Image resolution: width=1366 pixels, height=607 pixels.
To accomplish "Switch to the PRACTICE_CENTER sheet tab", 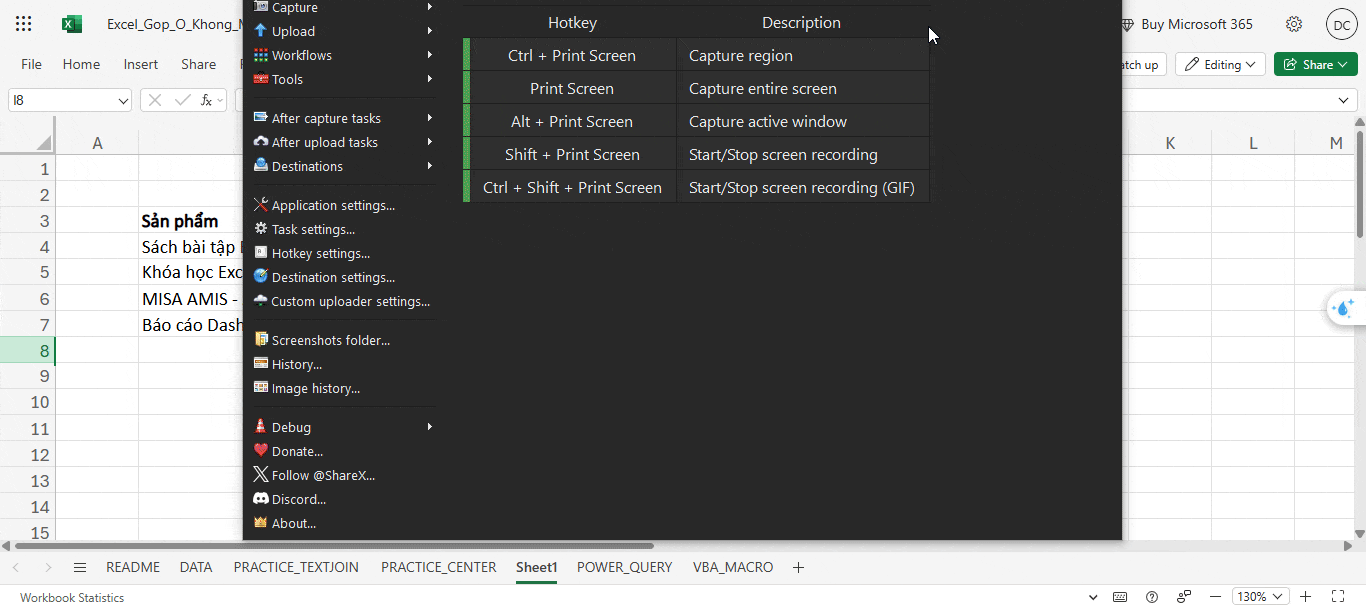I will pyautogui.click(x=439, y=567).
